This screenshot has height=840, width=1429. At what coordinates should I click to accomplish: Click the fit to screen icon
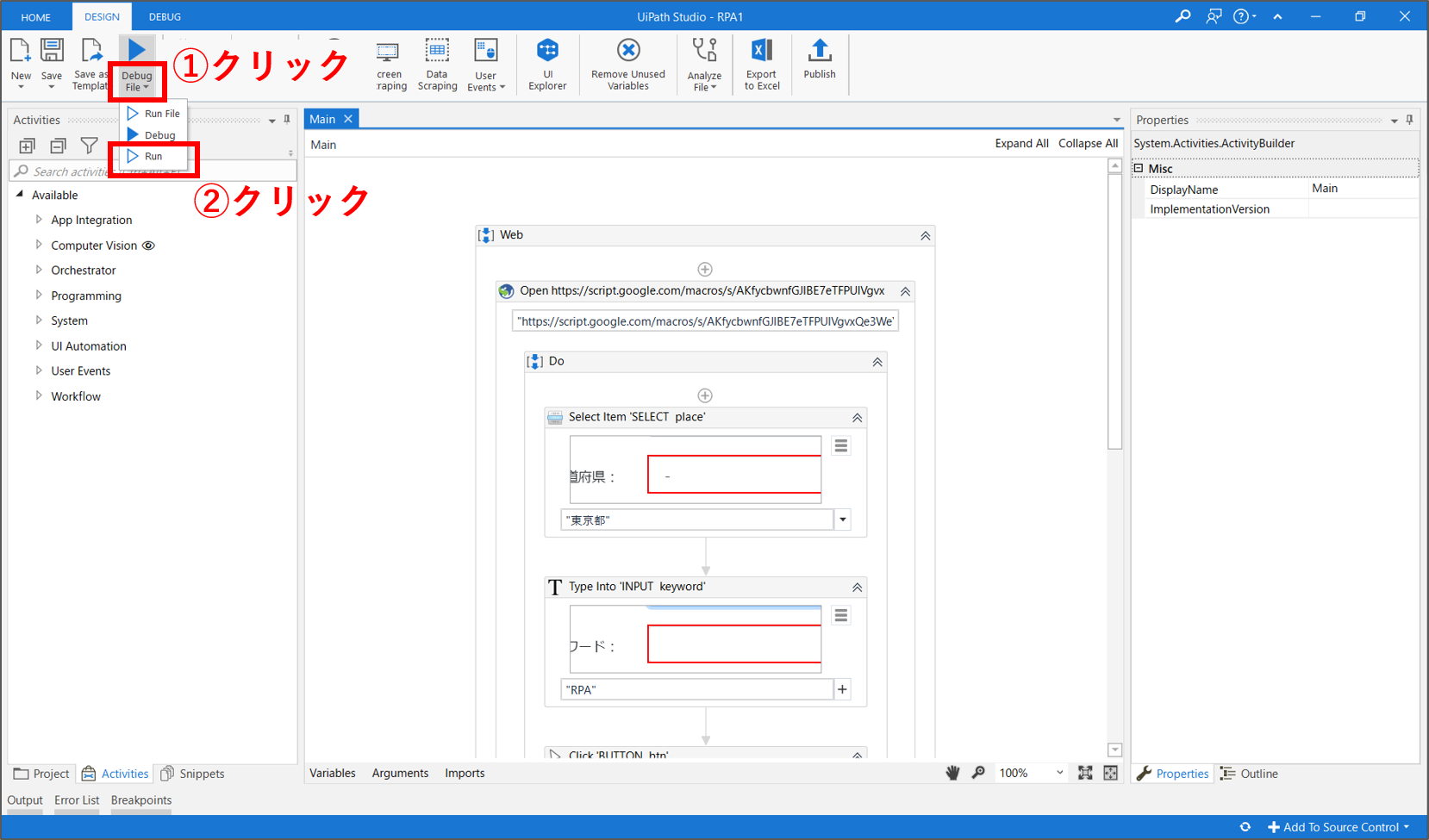1085,773
